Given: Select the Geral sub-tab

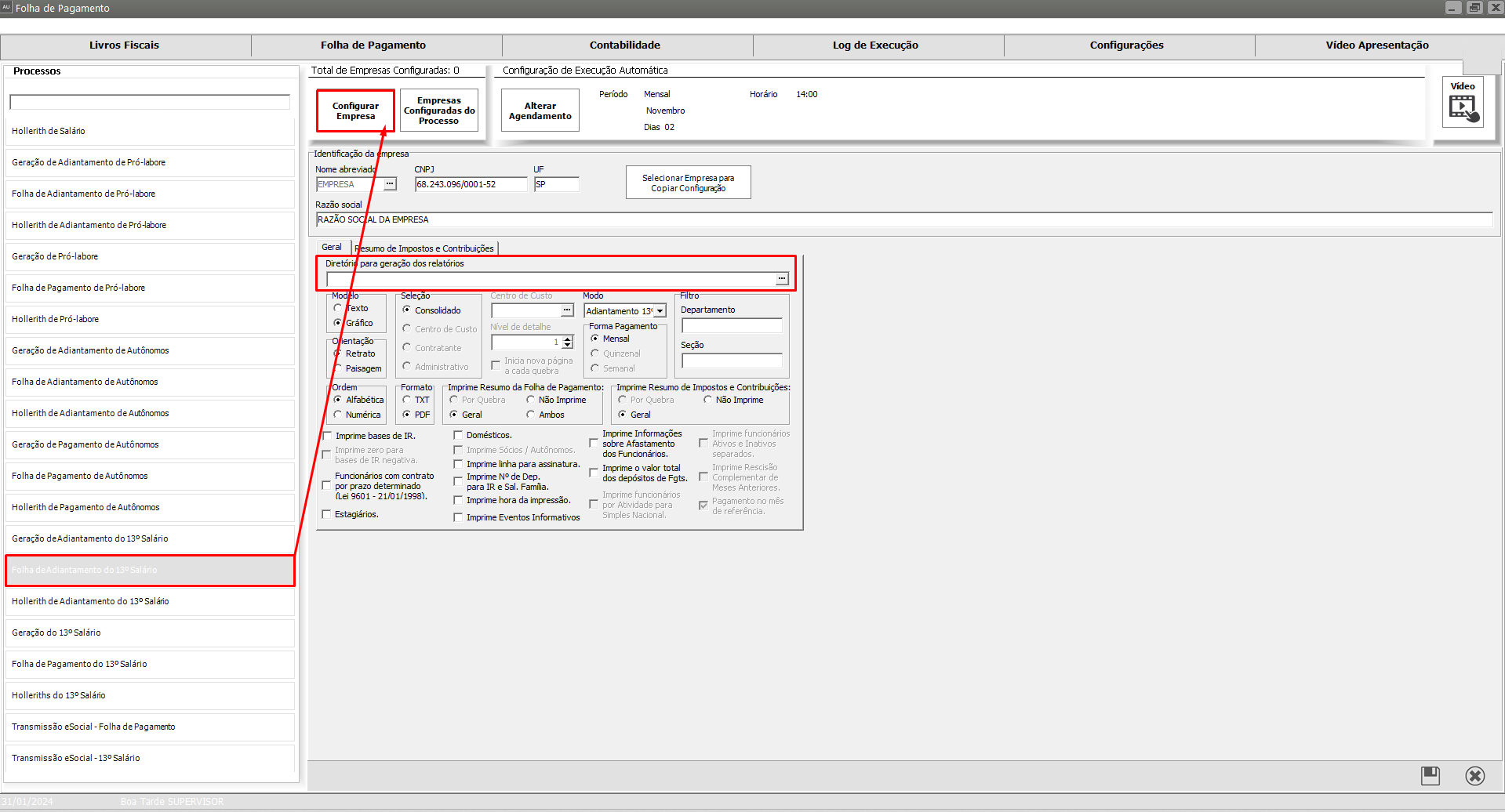Looking at the screenshot, I should pos(332,247).
